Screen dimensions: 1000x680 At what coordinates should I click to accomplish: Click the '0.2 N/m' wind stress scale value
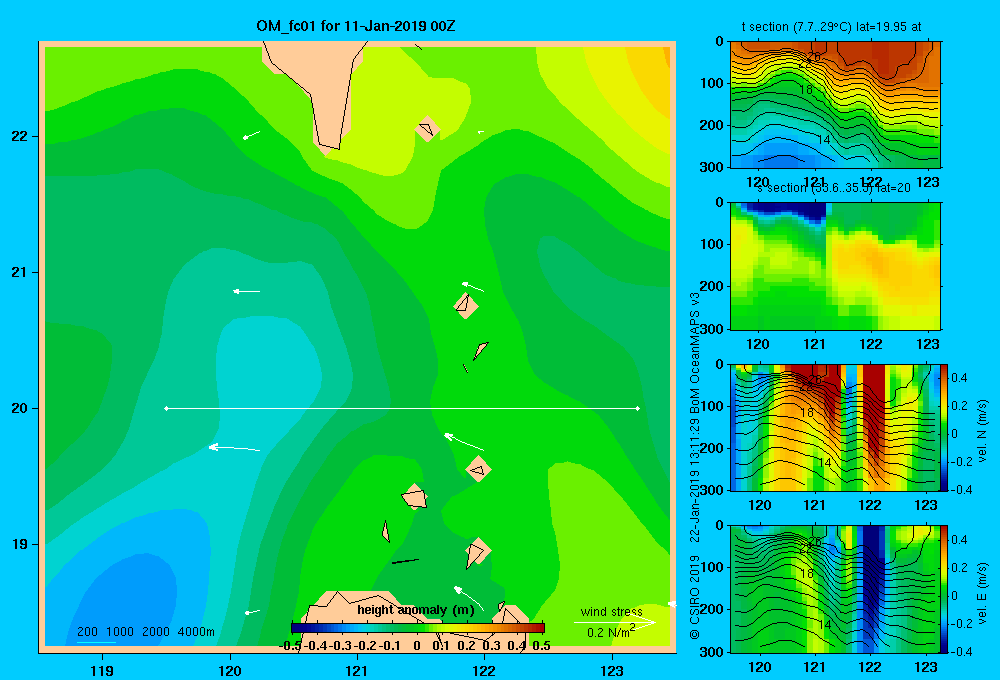pos(610,632)
